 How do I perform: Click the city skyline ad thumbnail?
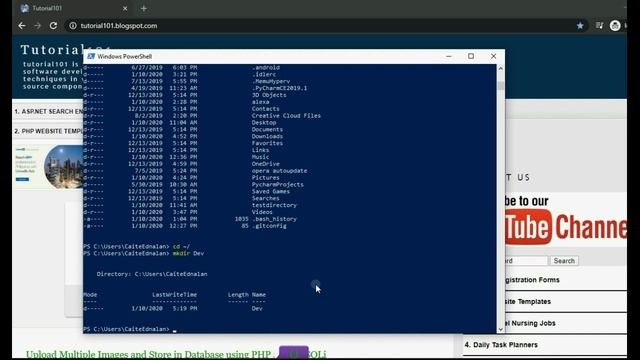coord(64,167)
